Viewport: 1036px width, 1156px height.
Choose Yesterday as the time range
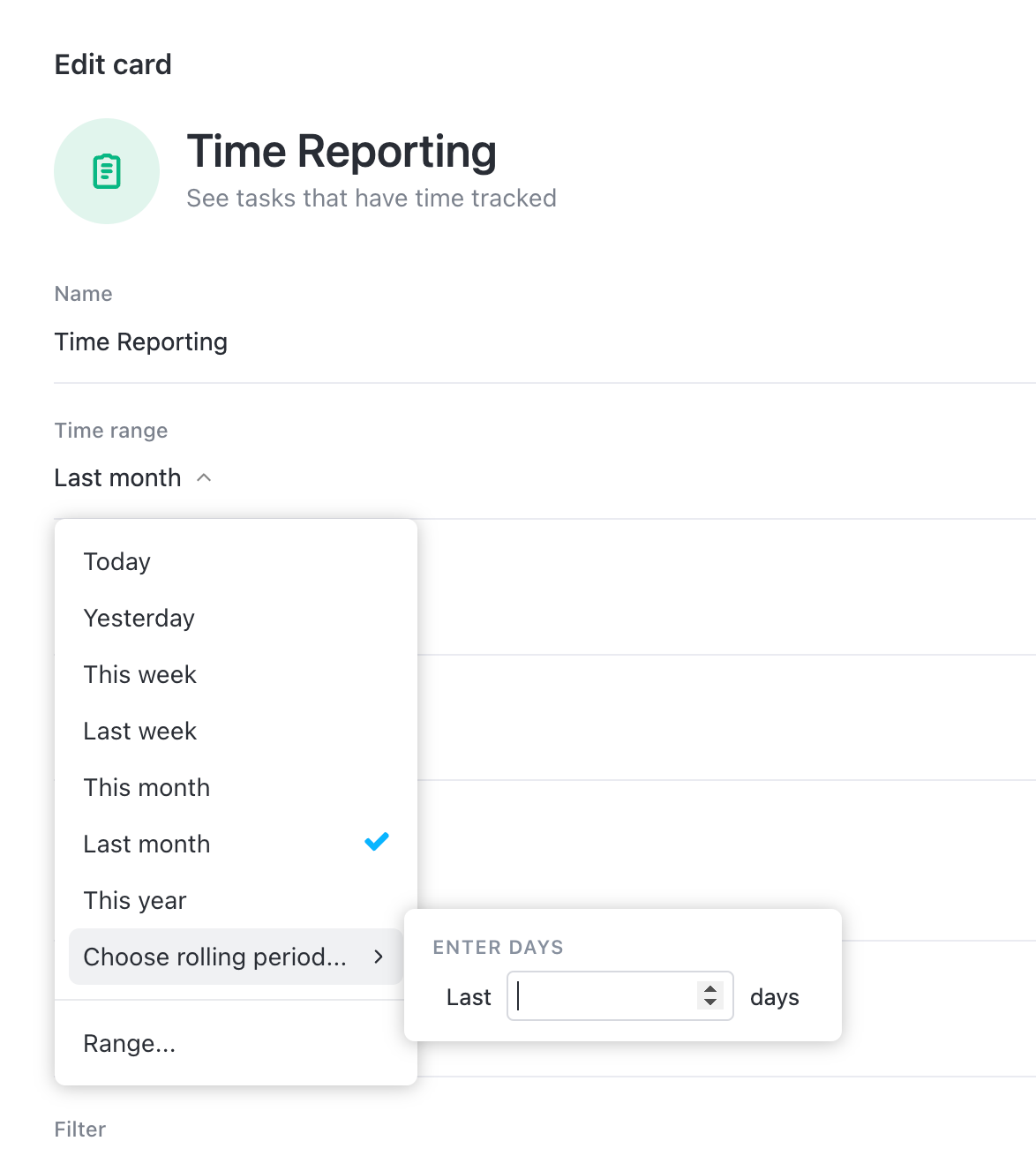point(139,618)
